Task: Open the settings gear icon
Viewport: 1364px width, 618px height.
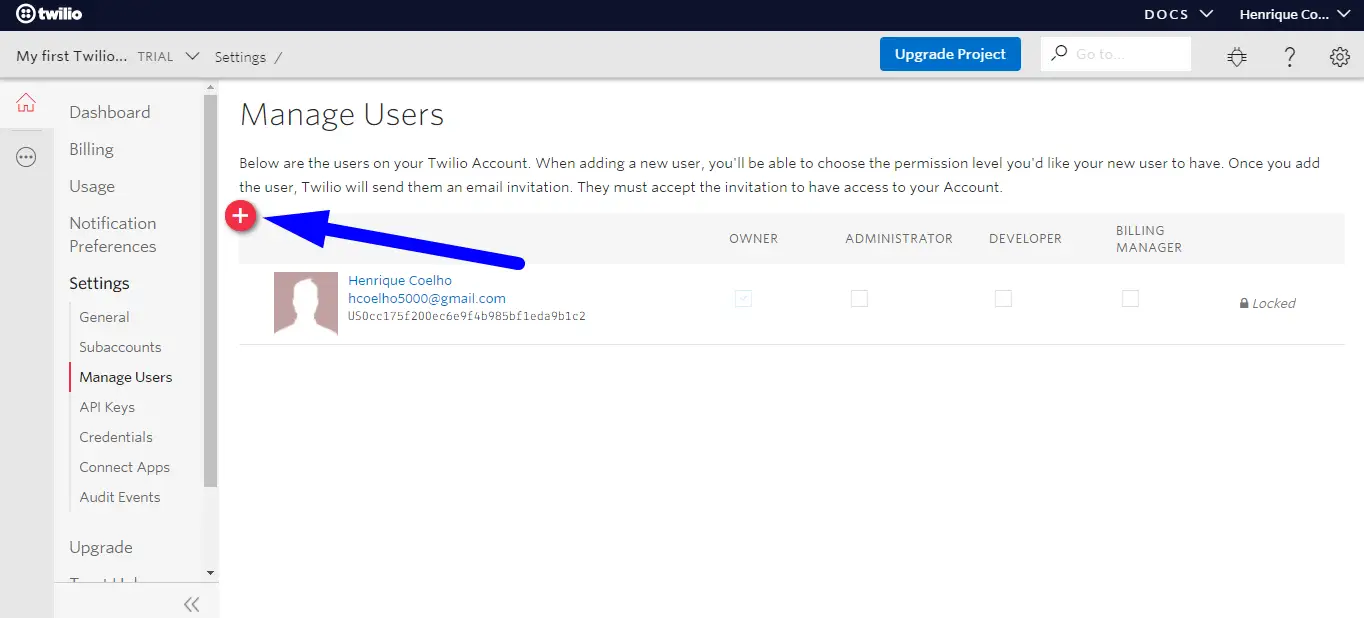Action: [1340, 57]
